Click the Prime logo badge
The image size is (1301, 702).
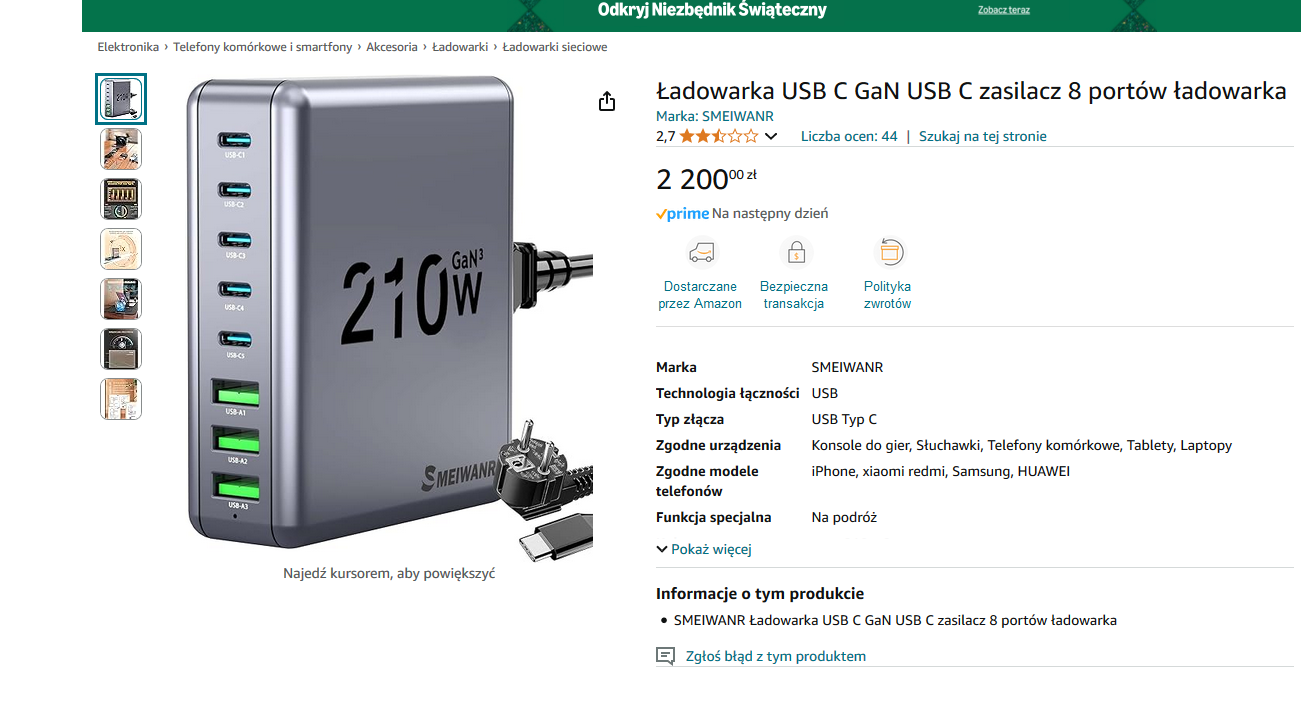coord(682,213)
